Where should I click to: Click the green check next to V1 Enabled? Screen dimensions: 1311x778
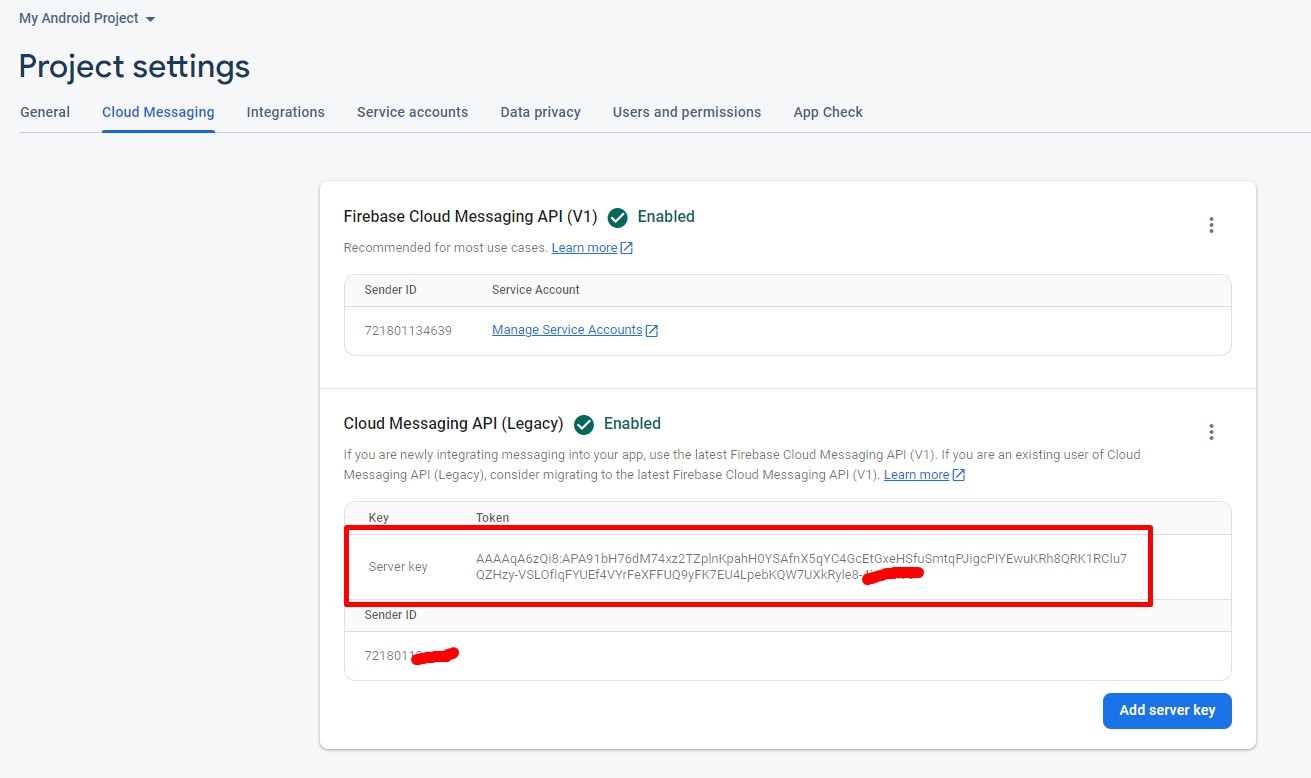pos(618,217)
